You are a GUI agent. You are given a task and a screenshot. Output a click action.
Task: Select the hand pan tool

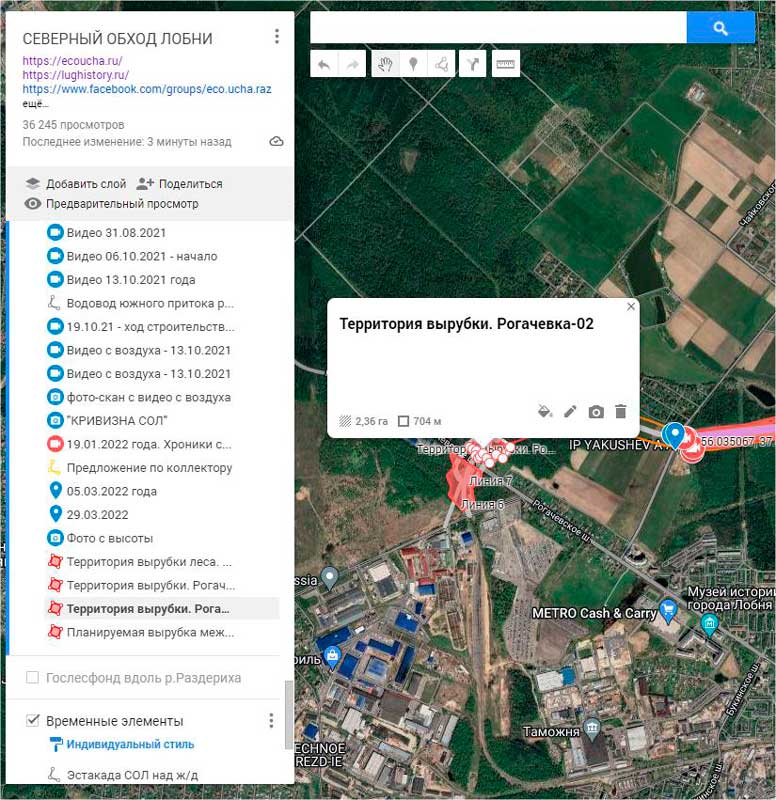385,64
